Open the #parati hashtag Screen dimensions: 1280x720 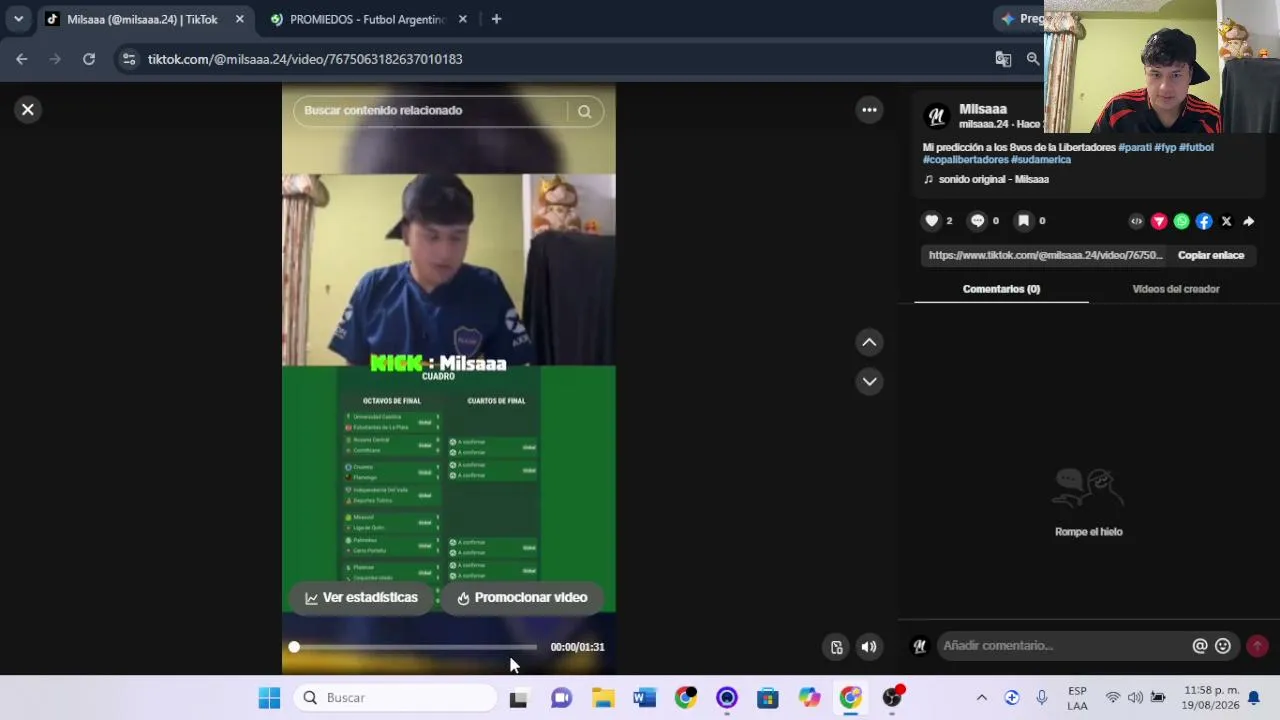1135,147
